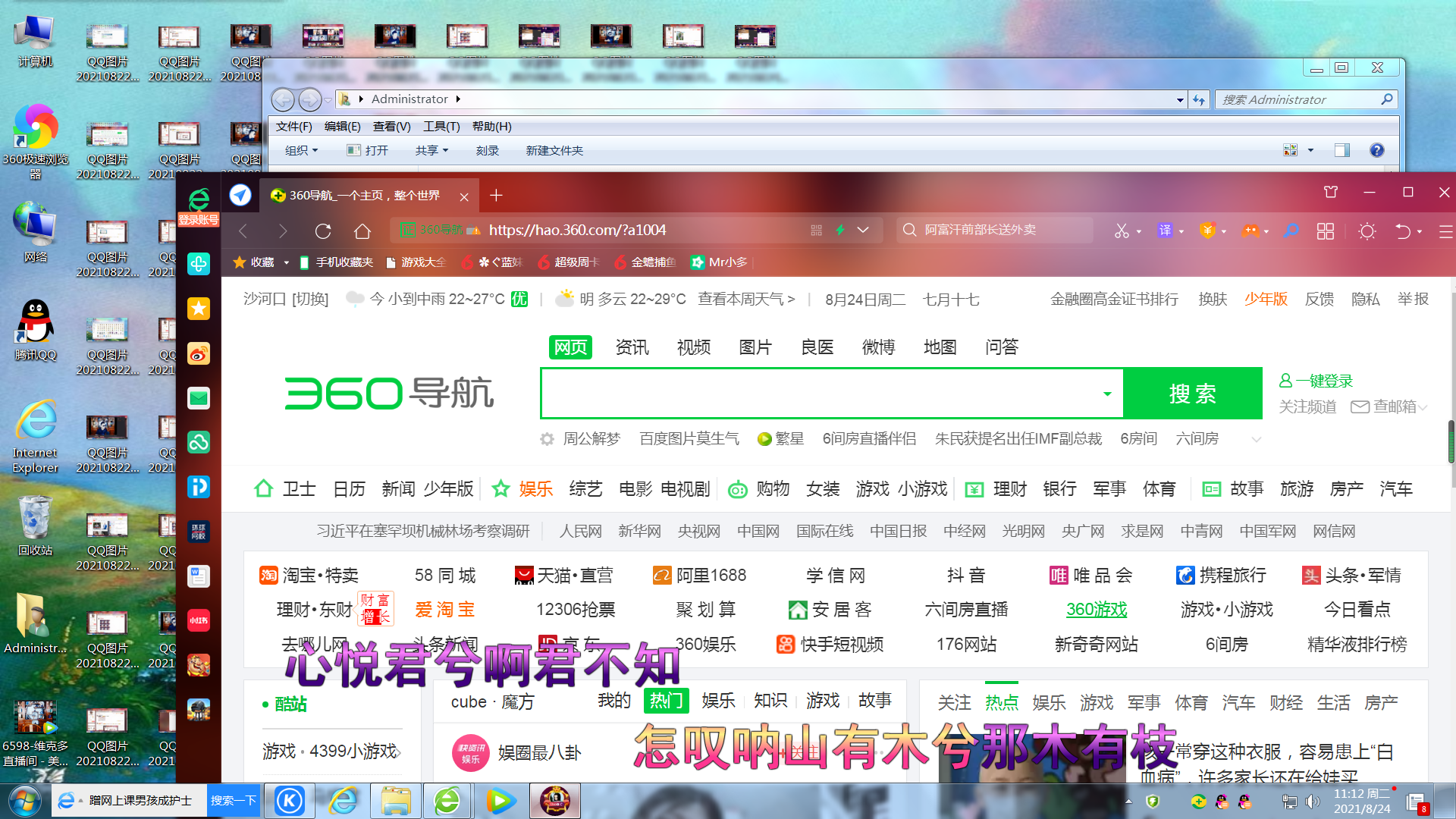Open 360游戏 link
The height and width of the screenshot is (819, 1456).
(x=1097, y=610)
